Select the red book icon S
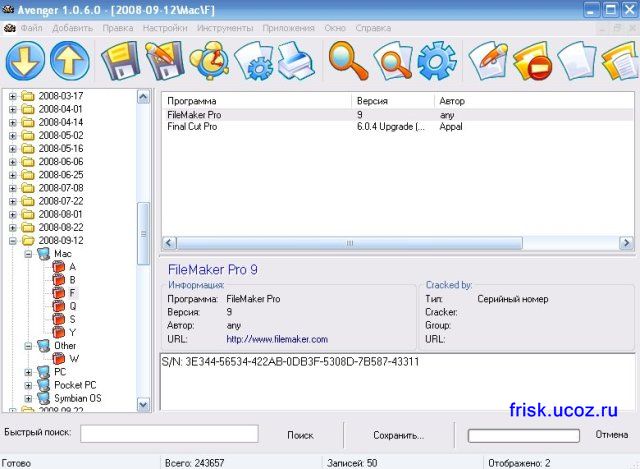 click(x=59, y=319)
